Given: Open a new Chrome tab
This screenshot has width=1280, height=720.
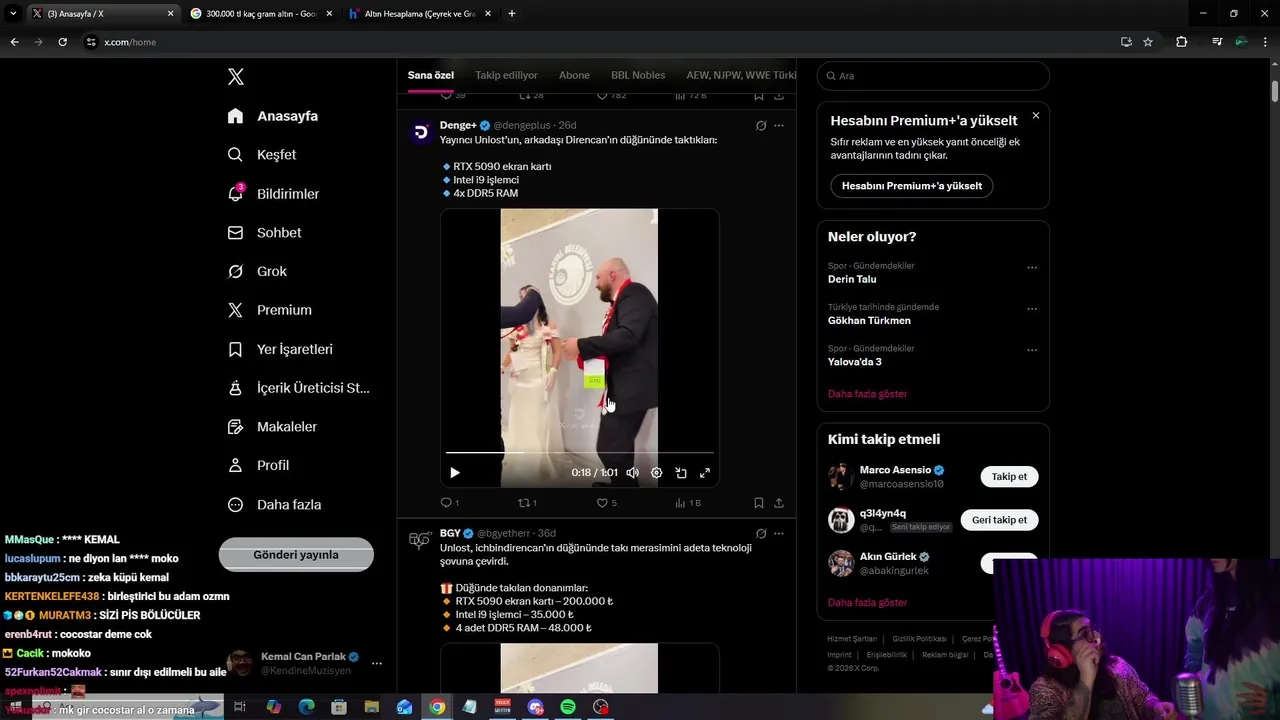Looking at the screenshot, I should [512, 14].
